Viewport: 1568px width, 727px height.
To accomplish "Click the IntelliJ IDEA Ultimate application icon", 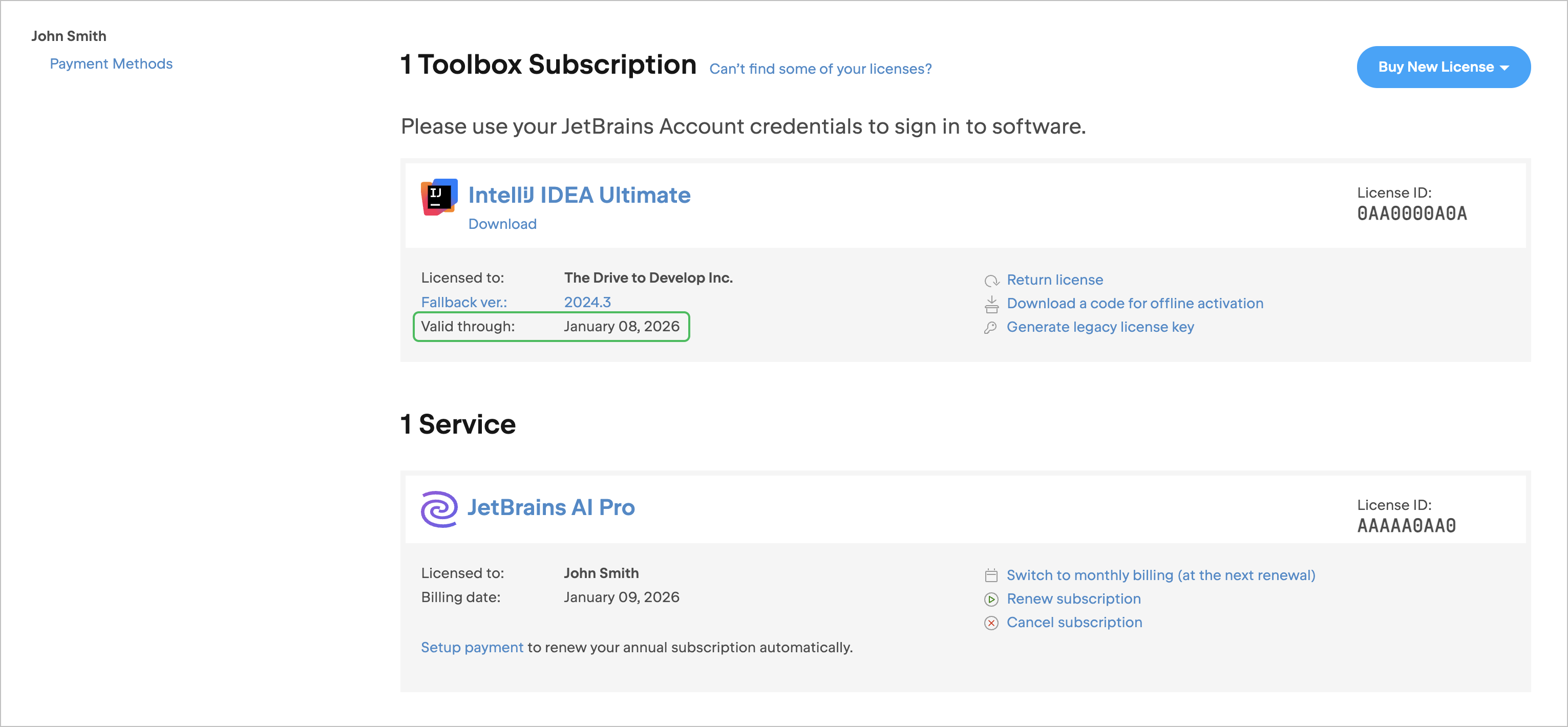I will click(438, 197).
